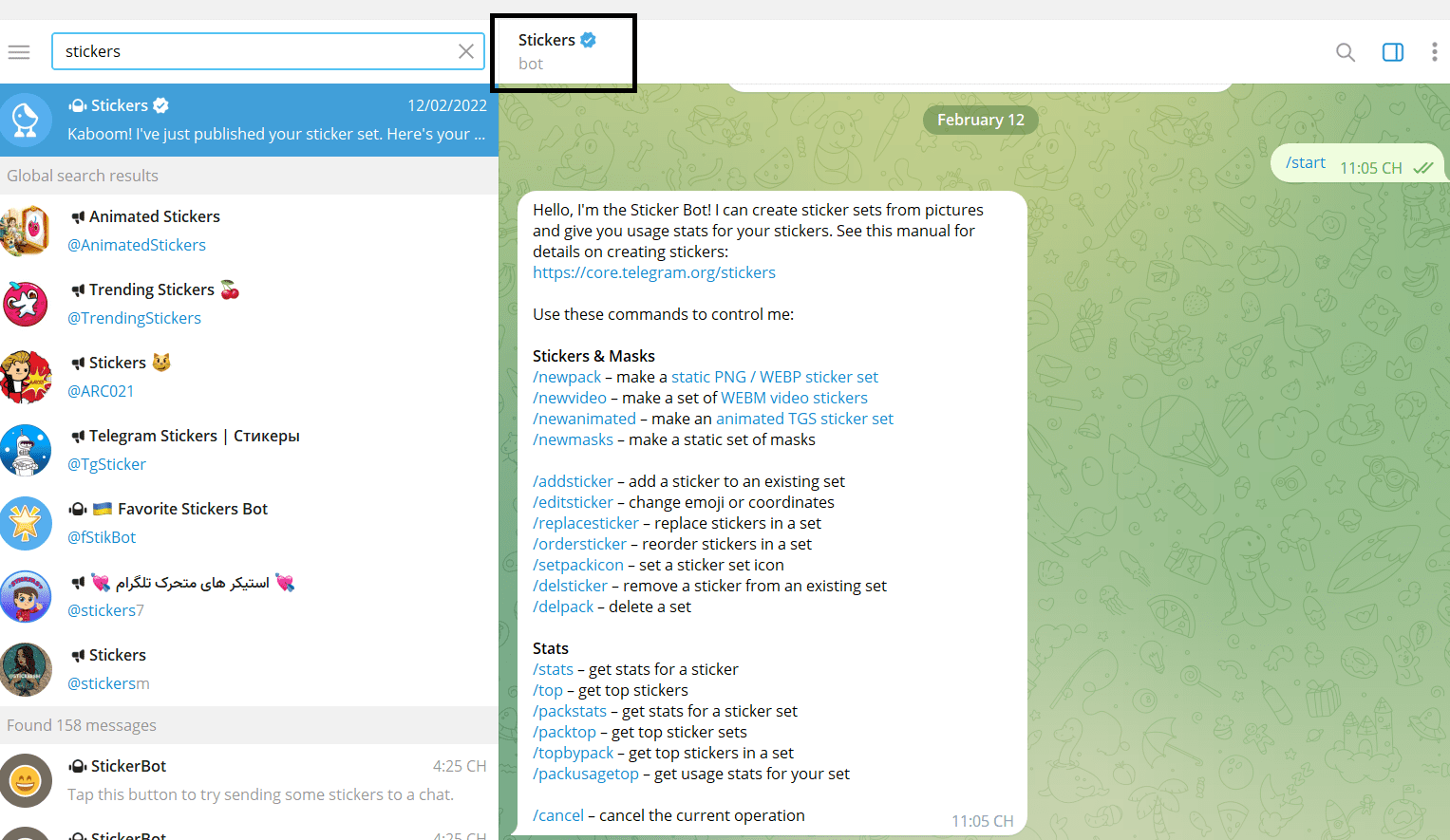Click the @fStikBot username text
Screen dimensions: 1450x840
(102, 537)
